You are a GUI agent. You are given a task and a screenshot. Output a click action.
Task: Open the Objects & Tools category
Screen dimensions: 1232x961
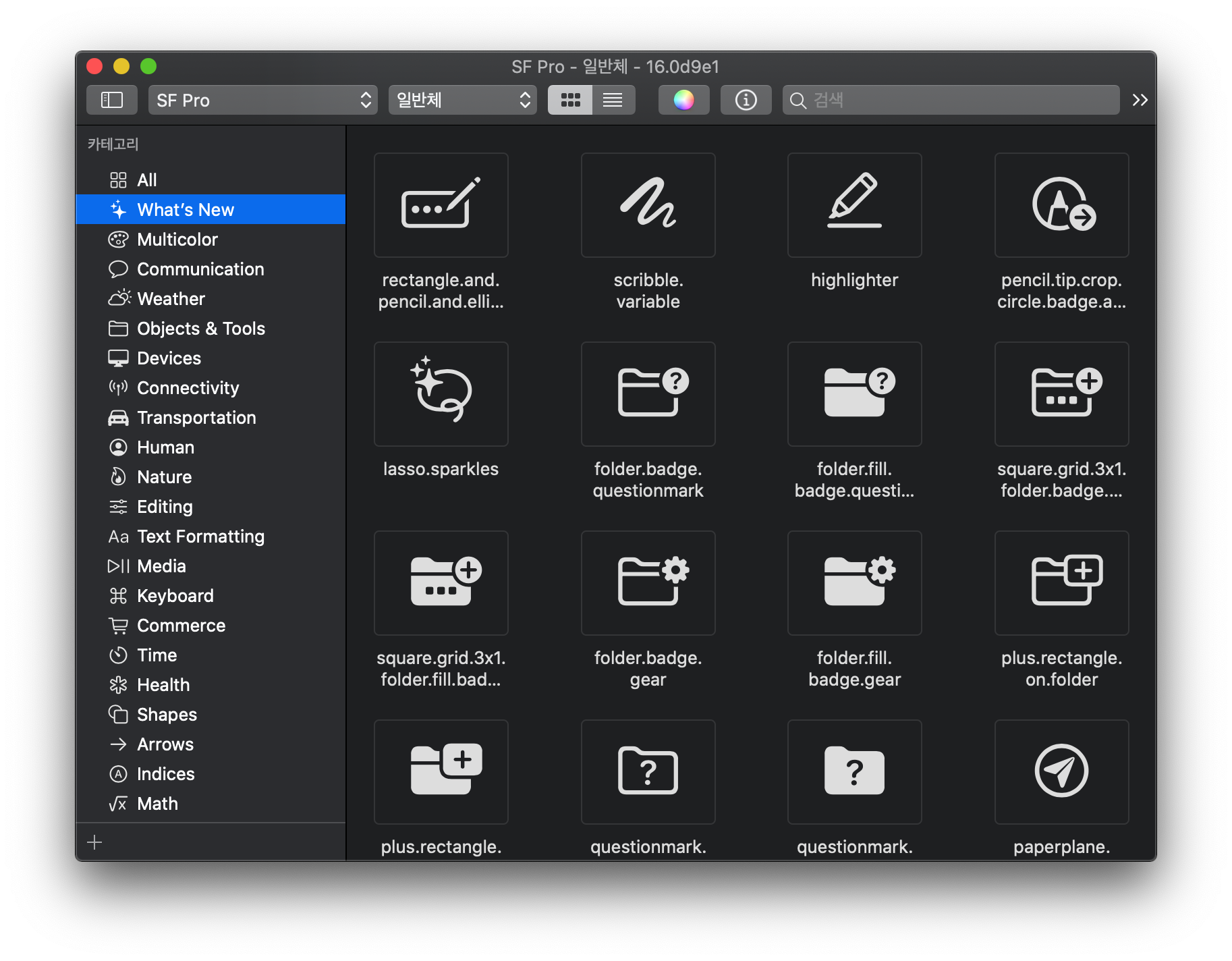(211, 329)
